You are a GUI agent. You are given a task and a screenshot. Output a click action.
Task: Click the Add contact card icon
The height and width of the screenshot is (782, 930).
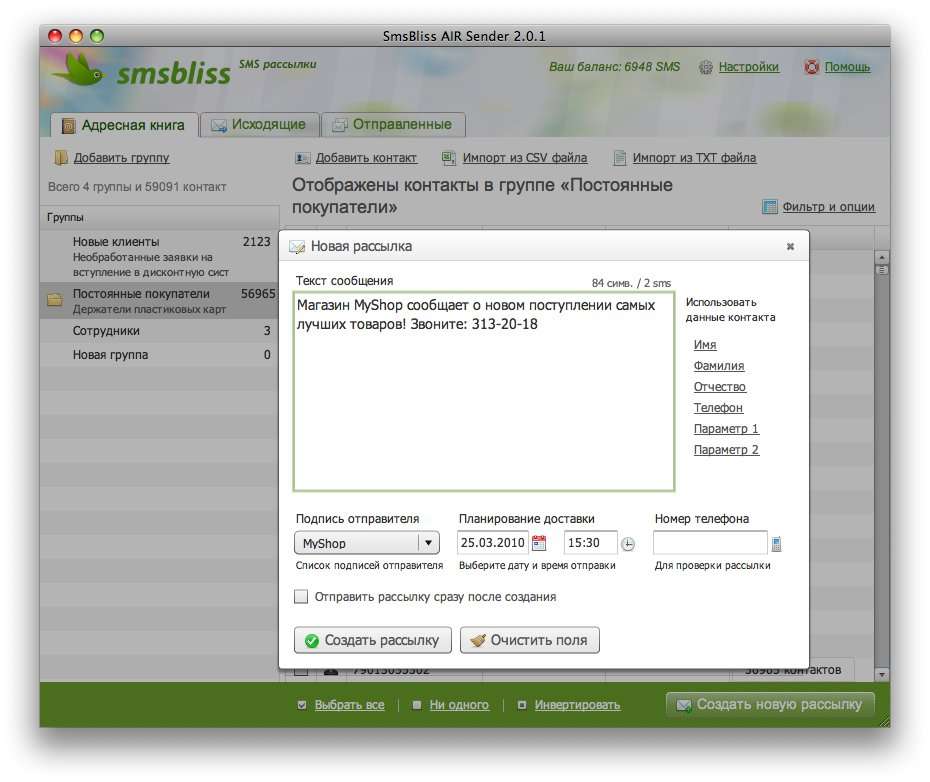302,158
